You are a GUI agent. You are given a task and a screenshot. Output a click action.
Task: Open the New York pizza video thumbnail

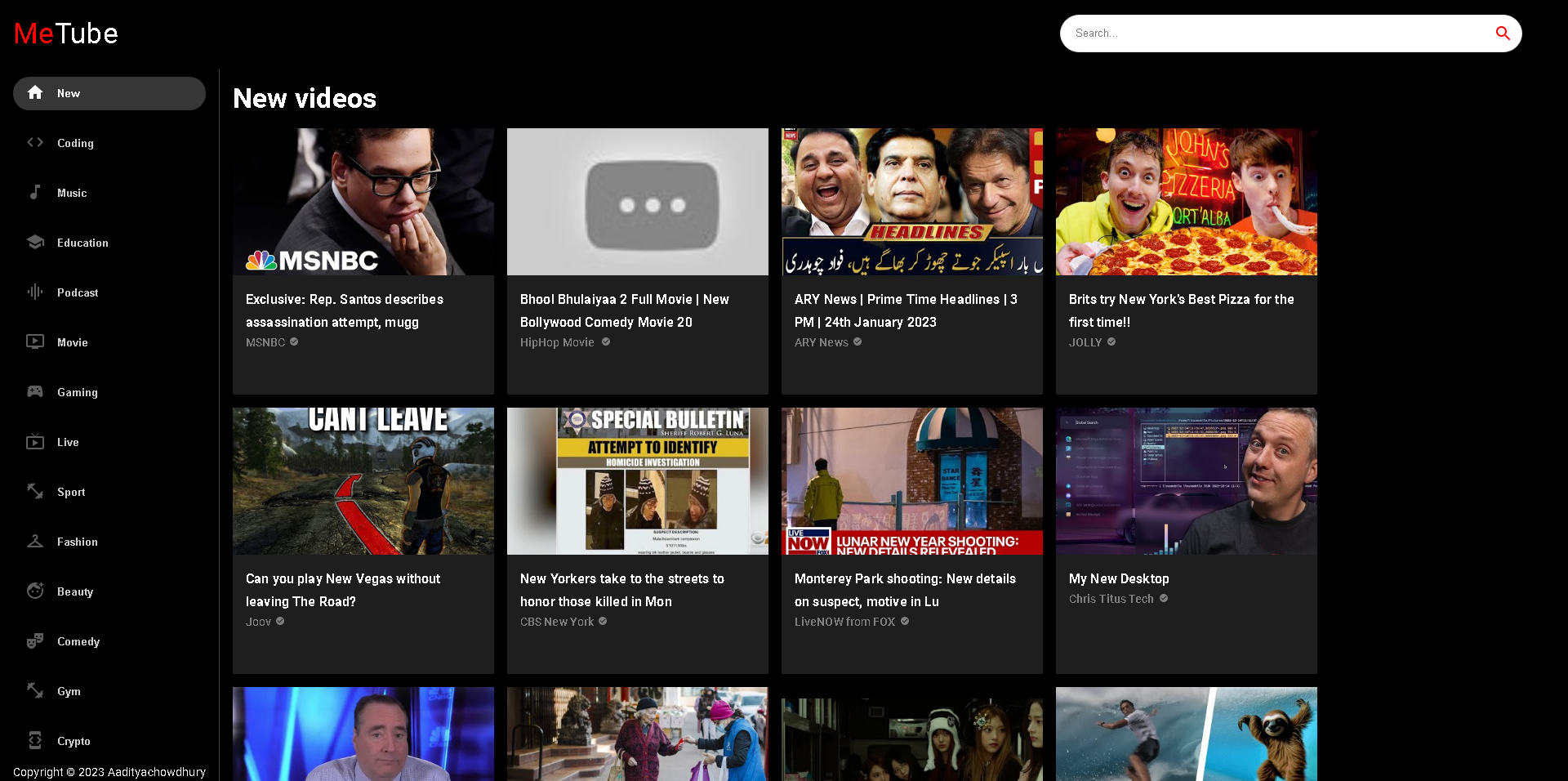(x=1187, y=202)
